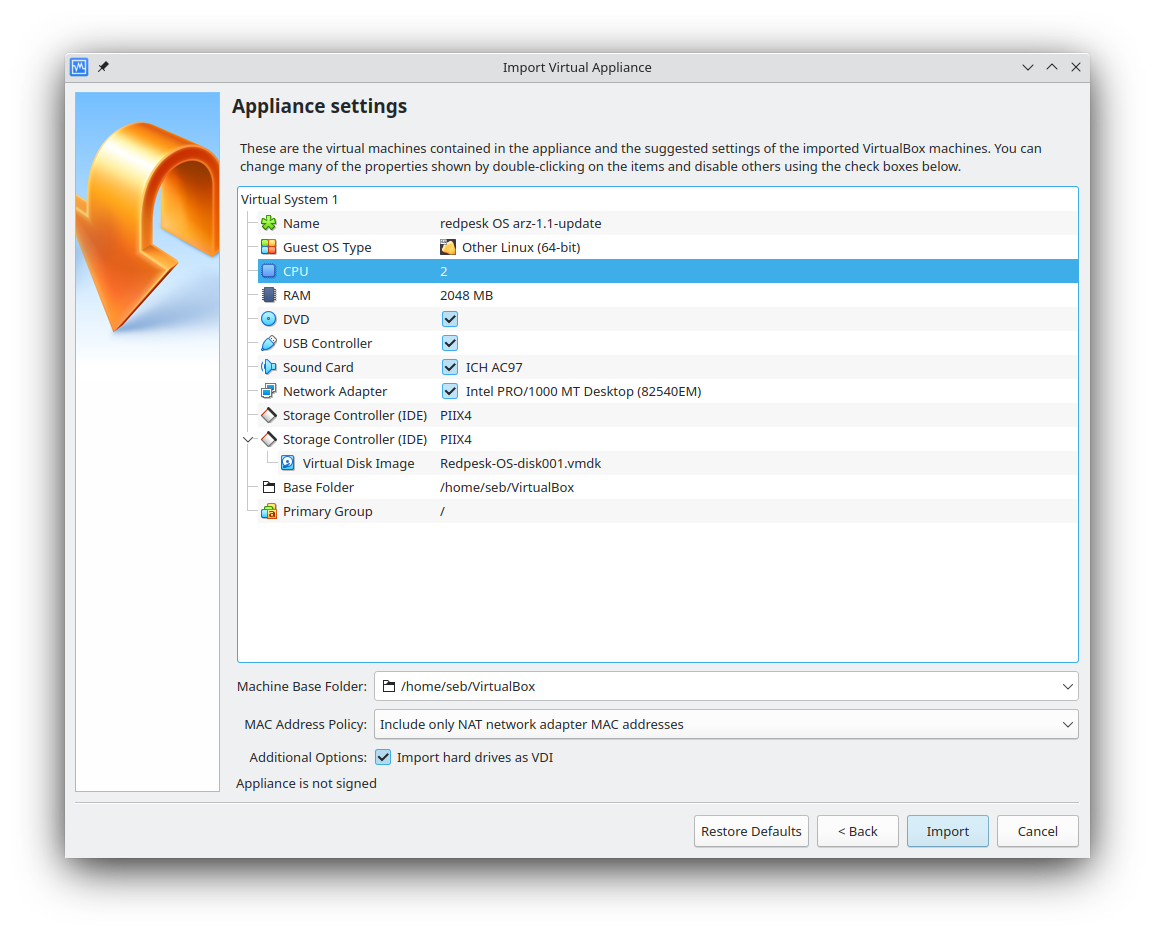
Task: Click the CPU count value 2
Action: (x=444, y=271)
